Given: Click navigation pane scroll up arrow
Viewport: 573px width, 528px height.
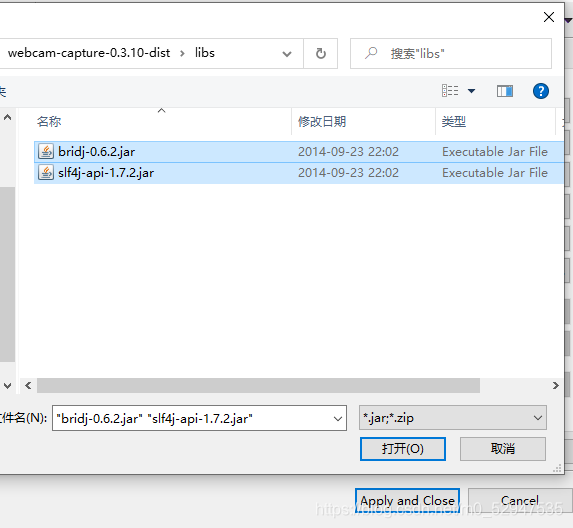Looking at the screenshot, I should click(7, 118).
